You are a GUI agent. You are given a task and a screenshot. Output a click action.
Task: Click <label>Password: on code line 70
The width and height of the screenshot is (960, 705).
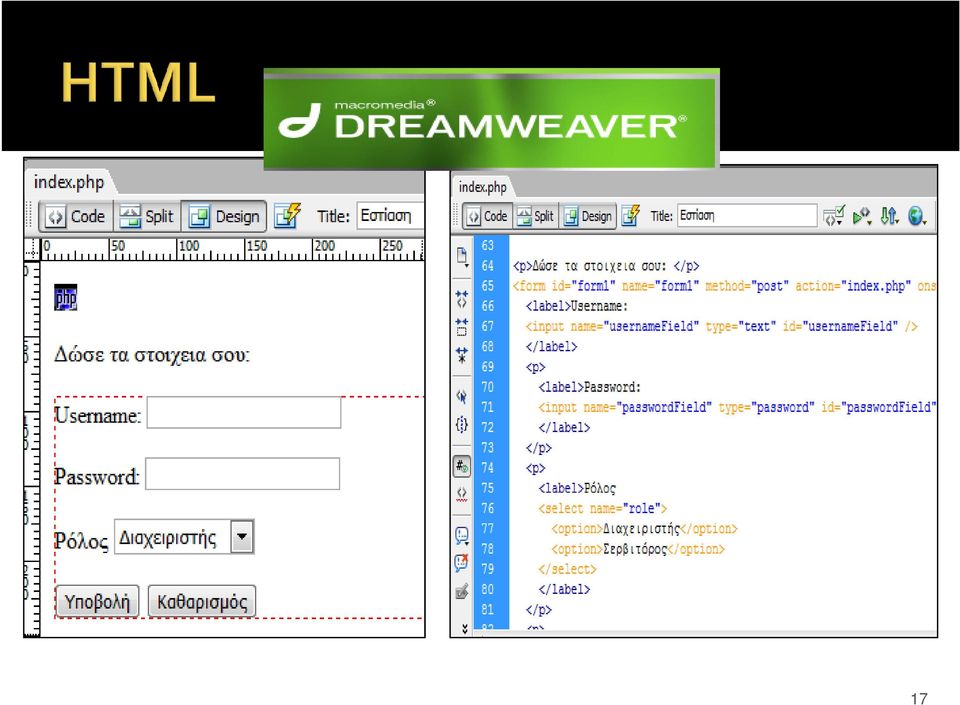click(x=590, y=387)
